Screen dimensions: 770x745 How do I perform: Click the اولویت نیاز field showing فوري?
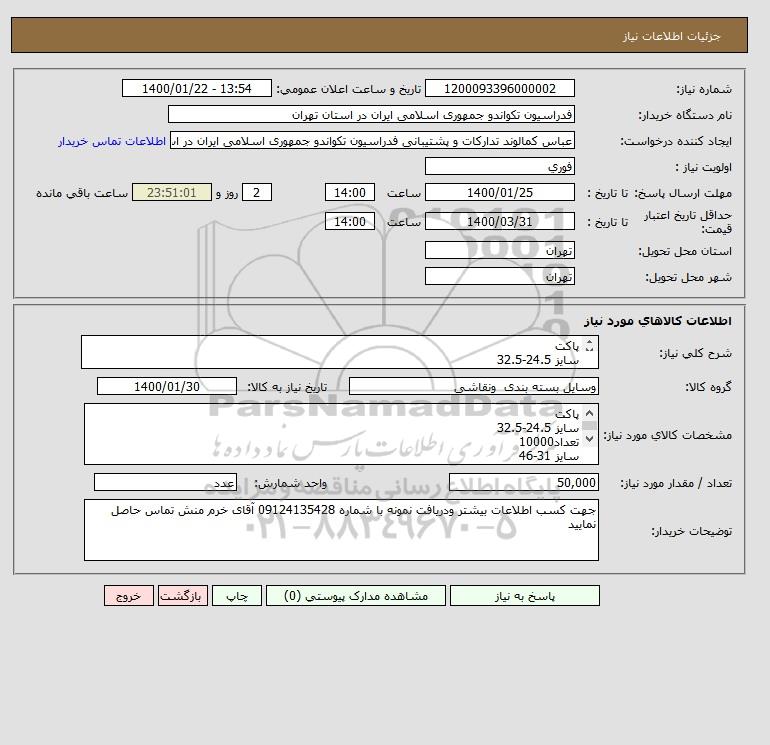pyautogui.click(x=499, y=166)
